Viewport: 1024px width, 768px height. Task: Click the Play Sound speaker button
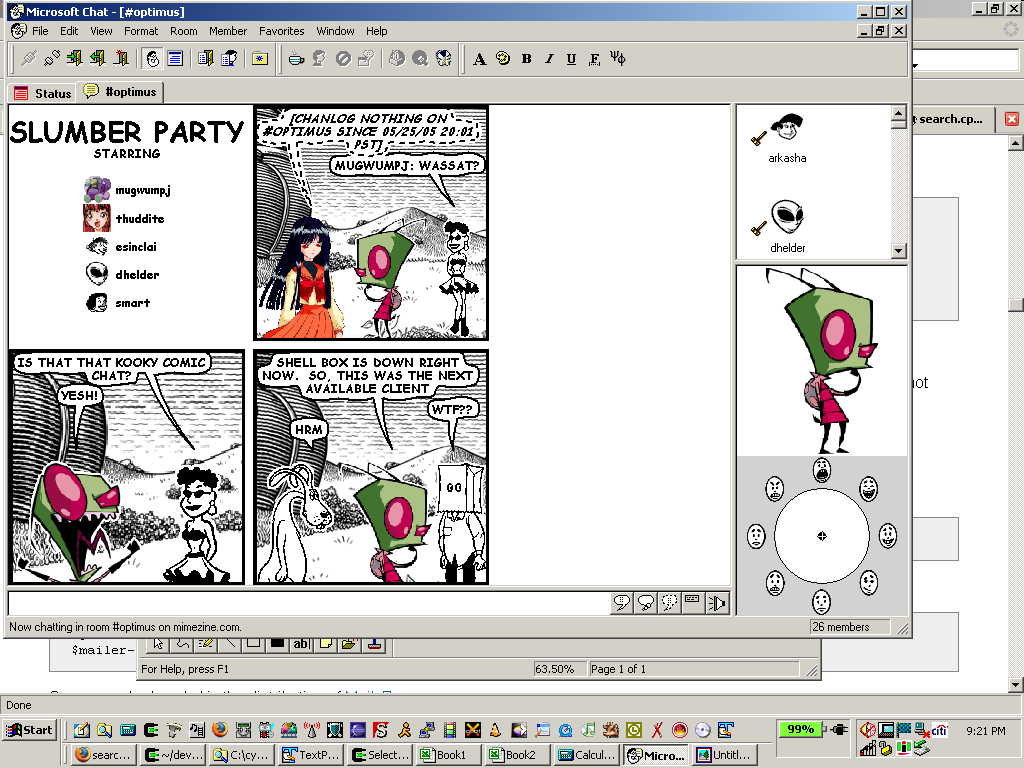[x=717, y=603]
